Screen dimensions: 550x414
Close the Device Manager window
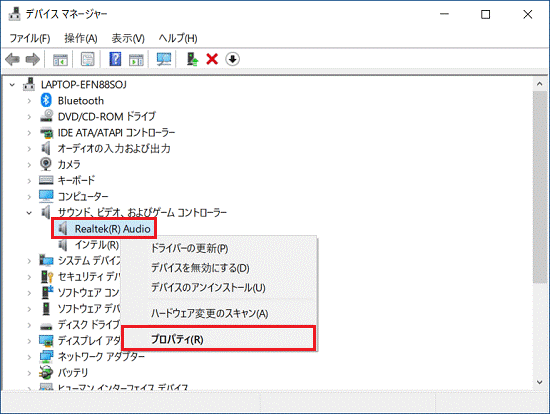coord(528,14)
